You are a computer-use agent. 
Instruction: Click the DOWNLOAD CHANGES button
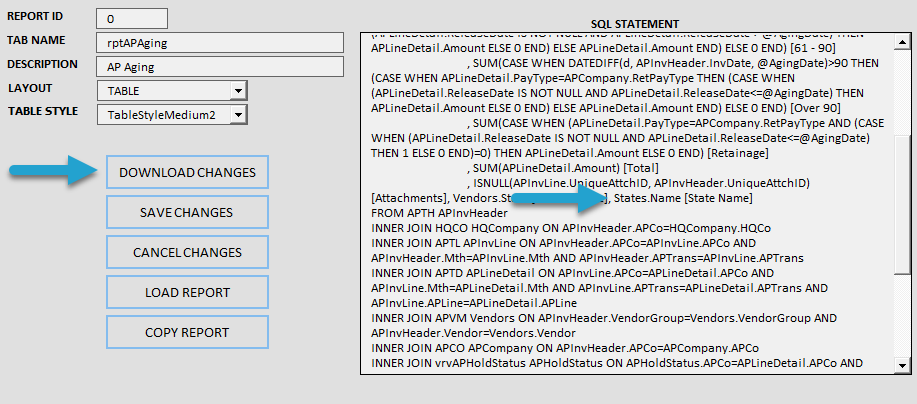point(187,172)
